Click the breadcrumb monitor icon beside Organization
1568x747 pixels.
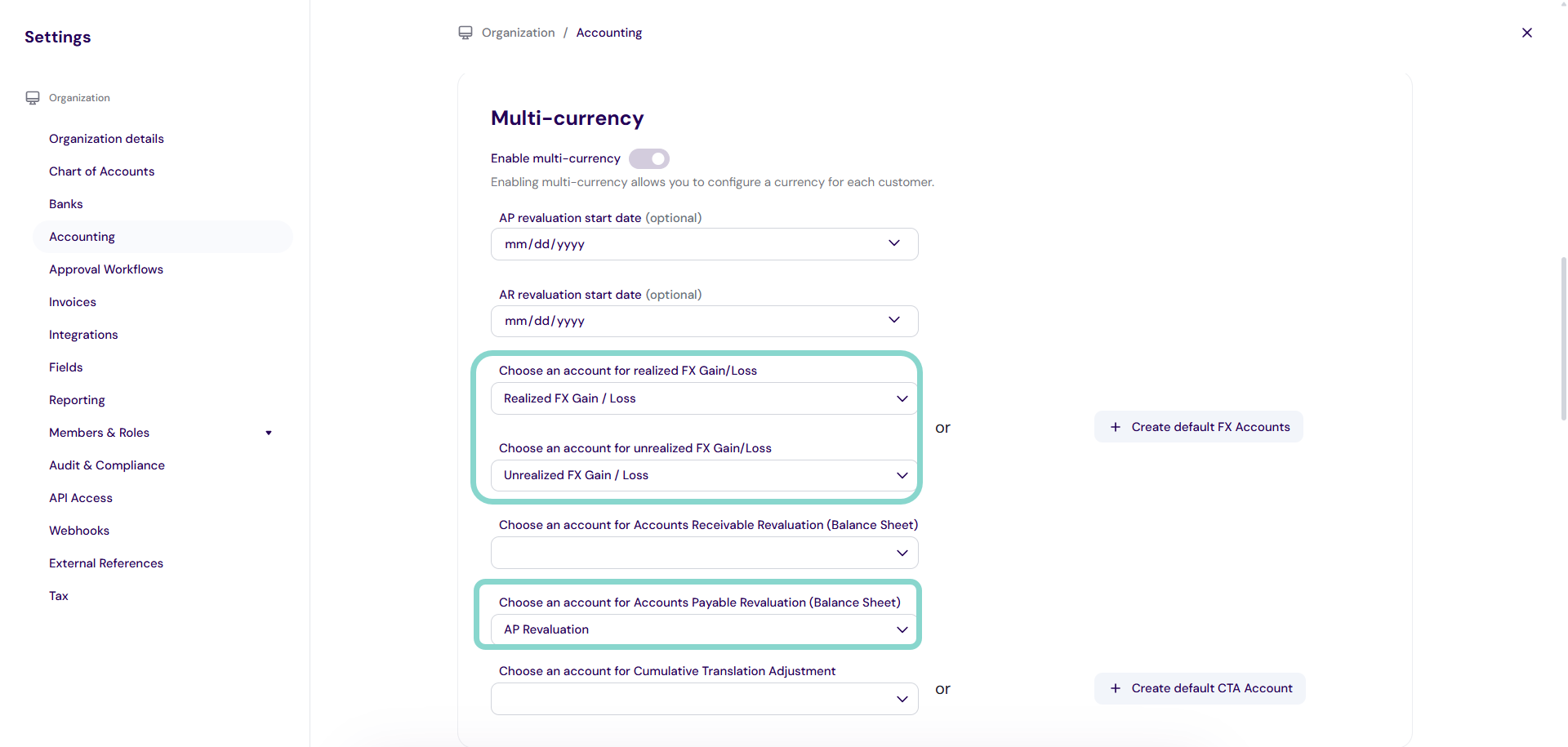(465, 33)
